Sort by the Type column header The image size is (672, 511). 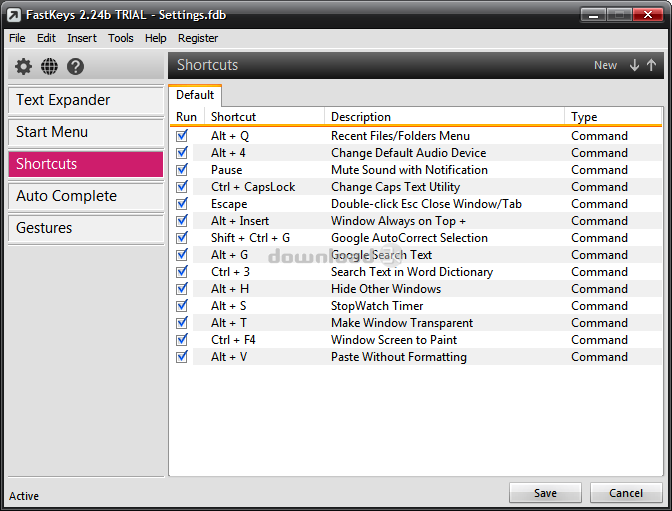[613, 117]
